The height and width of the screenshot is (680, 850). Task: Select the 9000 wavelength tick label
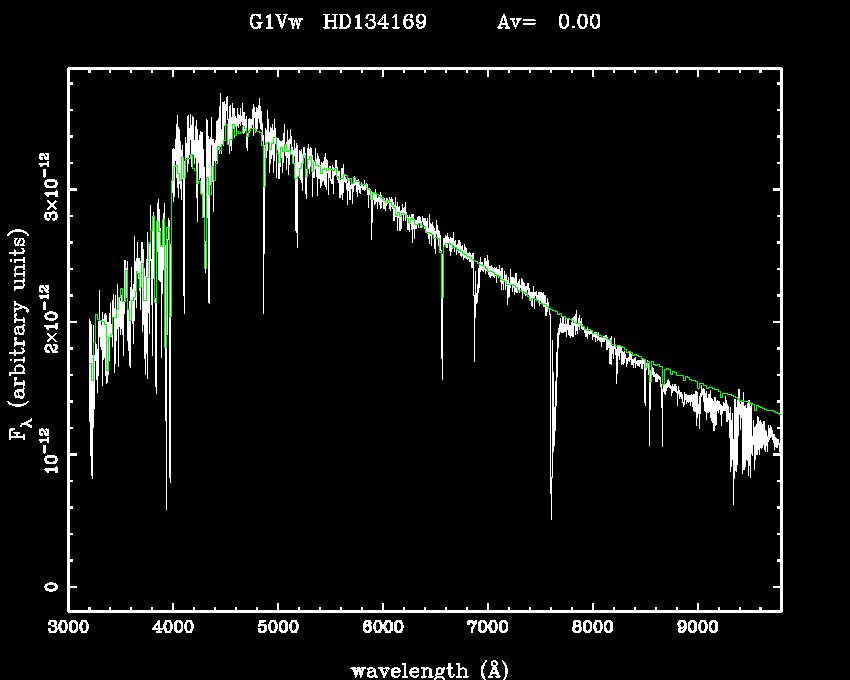click(x=698, y=628)
